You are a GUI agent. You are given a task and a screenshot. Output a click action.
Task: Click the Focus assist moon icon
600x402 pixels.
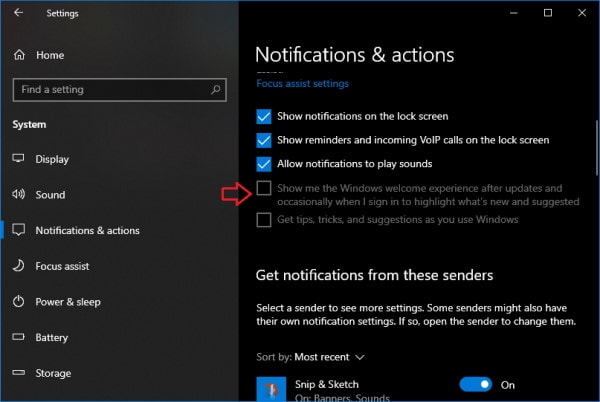(18, 266)
